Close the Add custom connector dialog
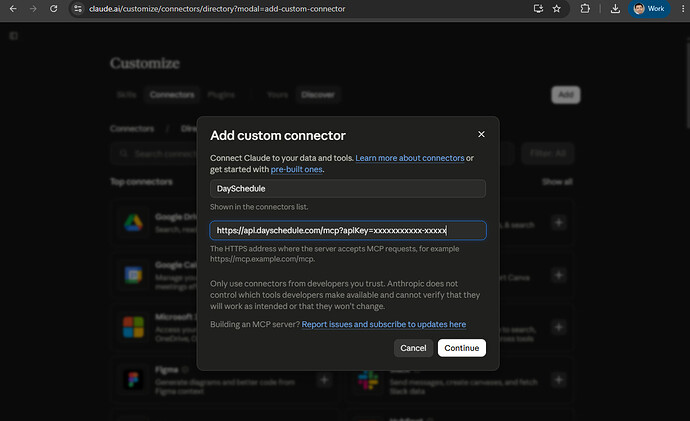The height and width of the screenshot is (421, 690). [x=481, y=134]
